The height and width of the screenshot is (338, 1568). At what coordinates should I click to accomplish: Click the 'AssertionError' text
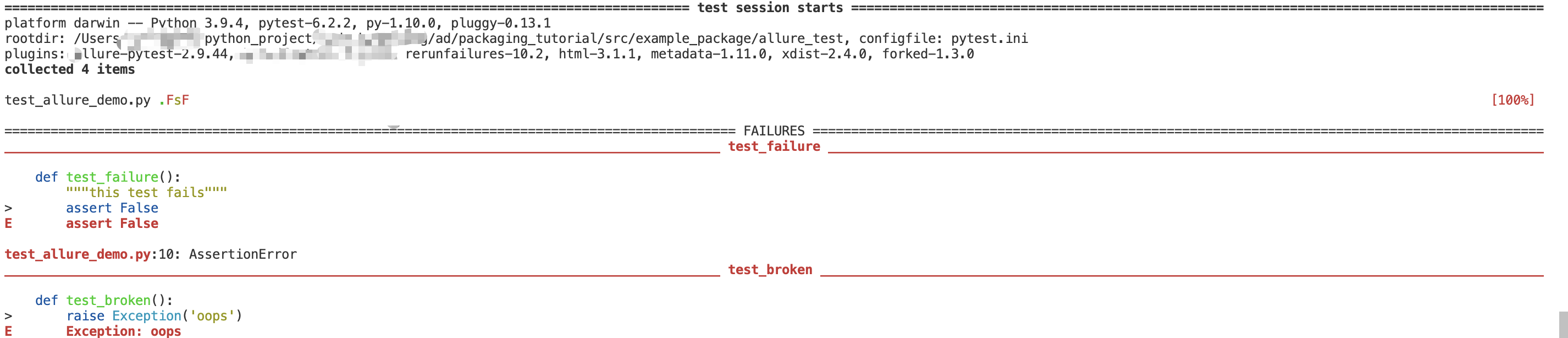243,254
